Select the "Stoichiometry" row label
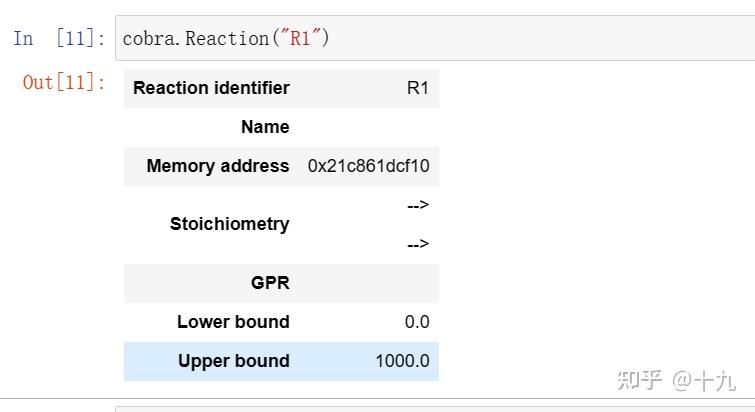 pos(229,224)
